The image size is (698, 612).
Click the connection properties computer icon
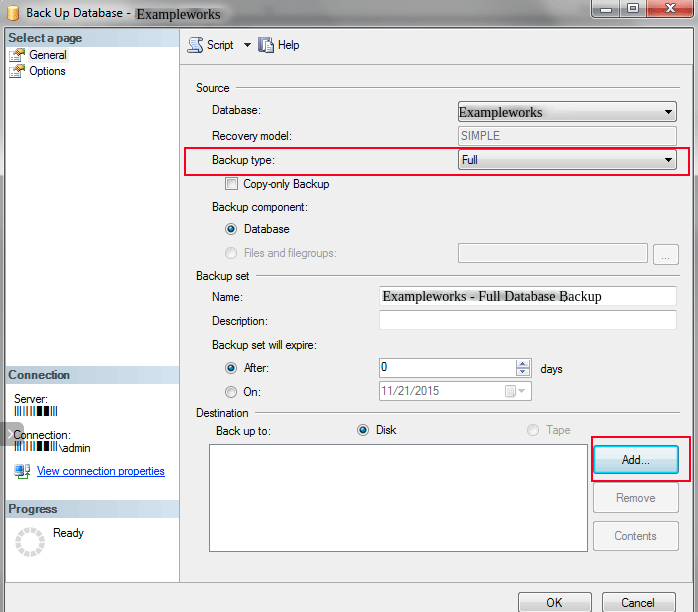click(22, 471)
